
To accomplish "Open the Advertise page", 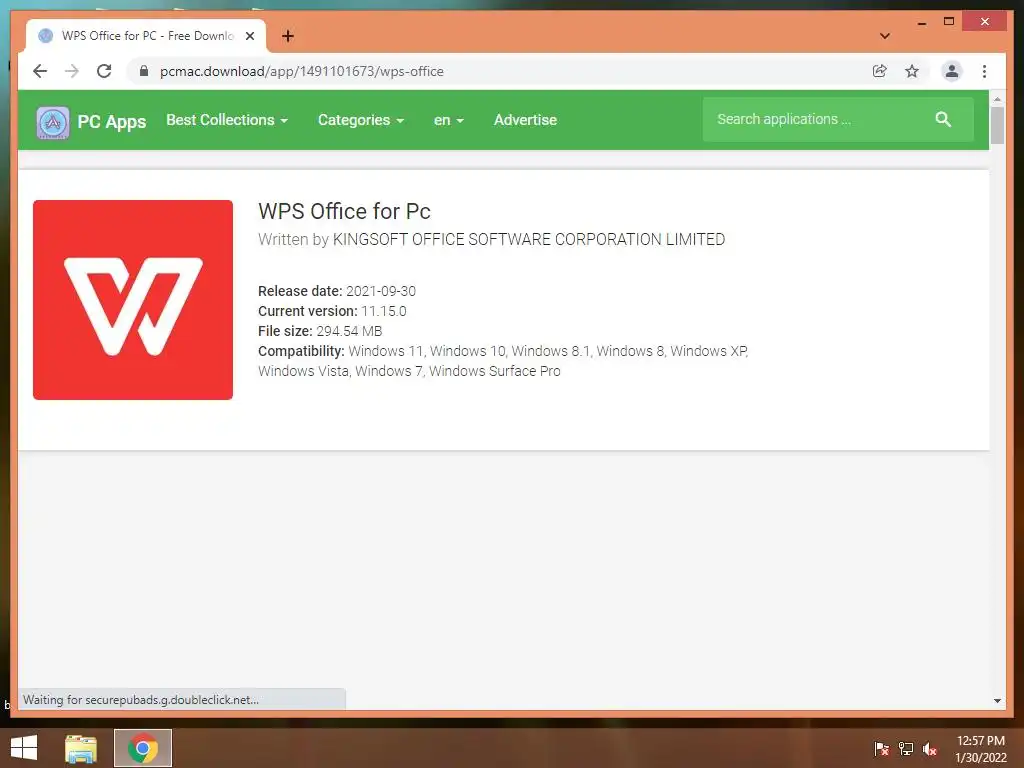I will [x=525, y=120].
